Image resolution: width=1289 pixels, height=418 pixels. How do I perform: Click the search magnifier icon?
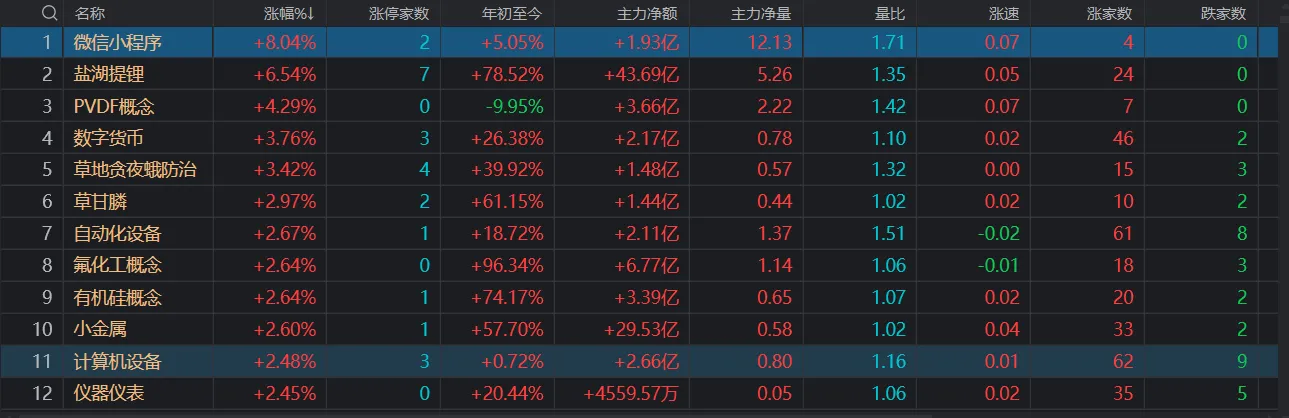coord(48,13)
